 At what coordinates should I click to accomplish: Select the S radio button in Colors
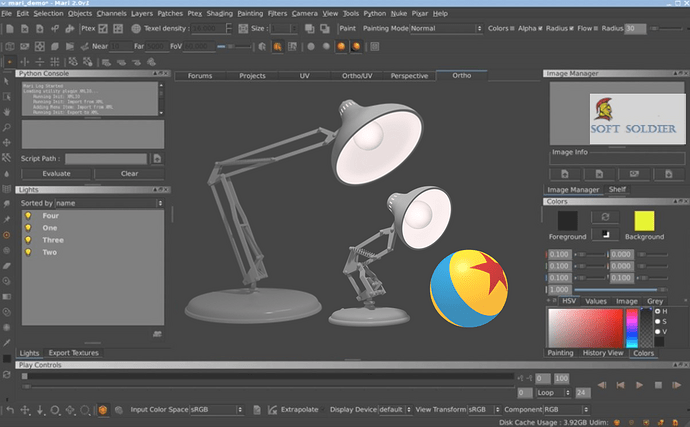point(657,321)
